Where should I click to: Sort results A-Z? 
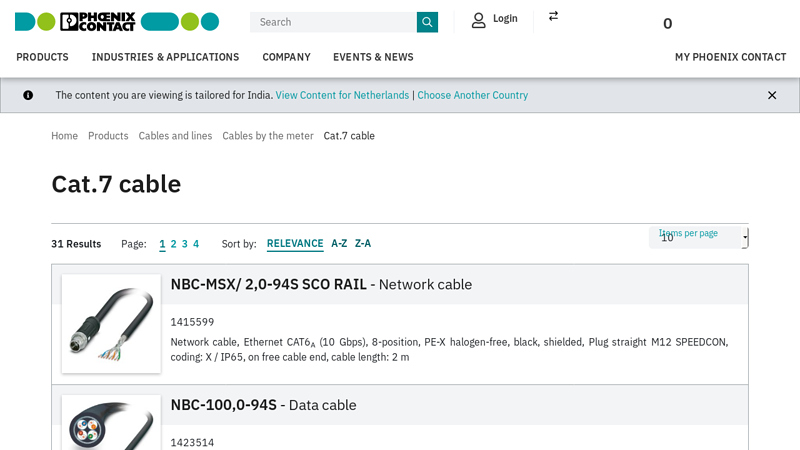click(x=339, y=244)
